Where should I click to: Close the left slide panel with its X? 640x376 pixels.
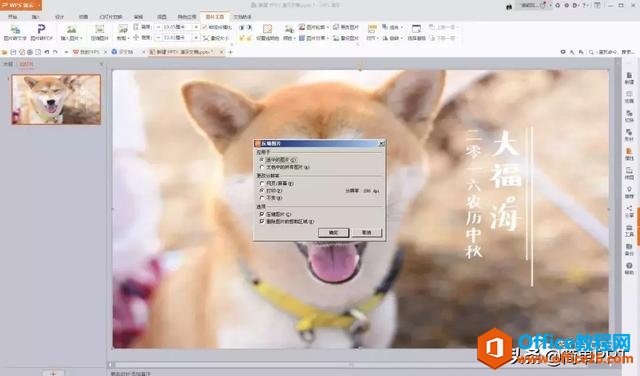[x=101, y=64]
